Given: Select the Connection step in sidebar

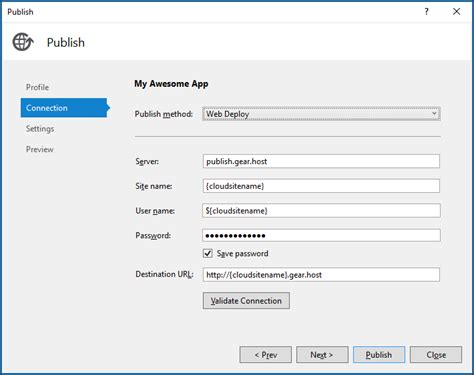Looking at the screenshot, I should point(64,108).
